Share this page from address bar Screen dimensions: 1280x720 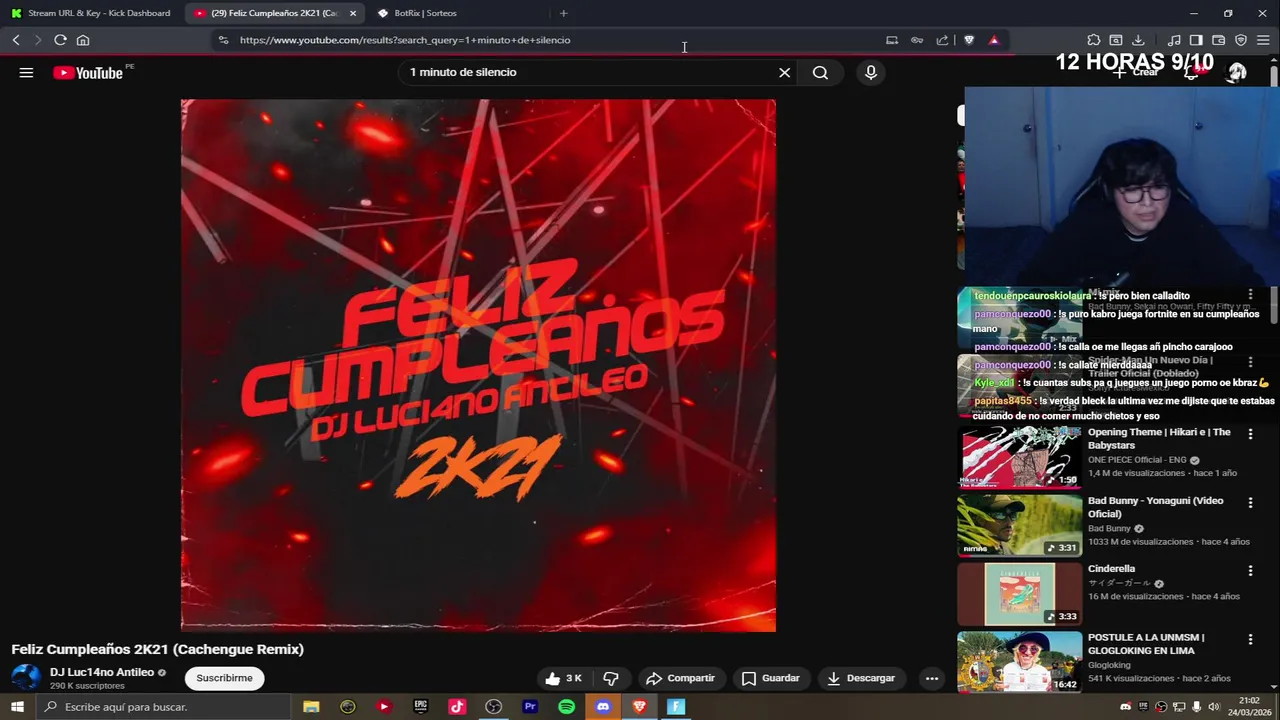pyautogui.click(x=942, y=40)
